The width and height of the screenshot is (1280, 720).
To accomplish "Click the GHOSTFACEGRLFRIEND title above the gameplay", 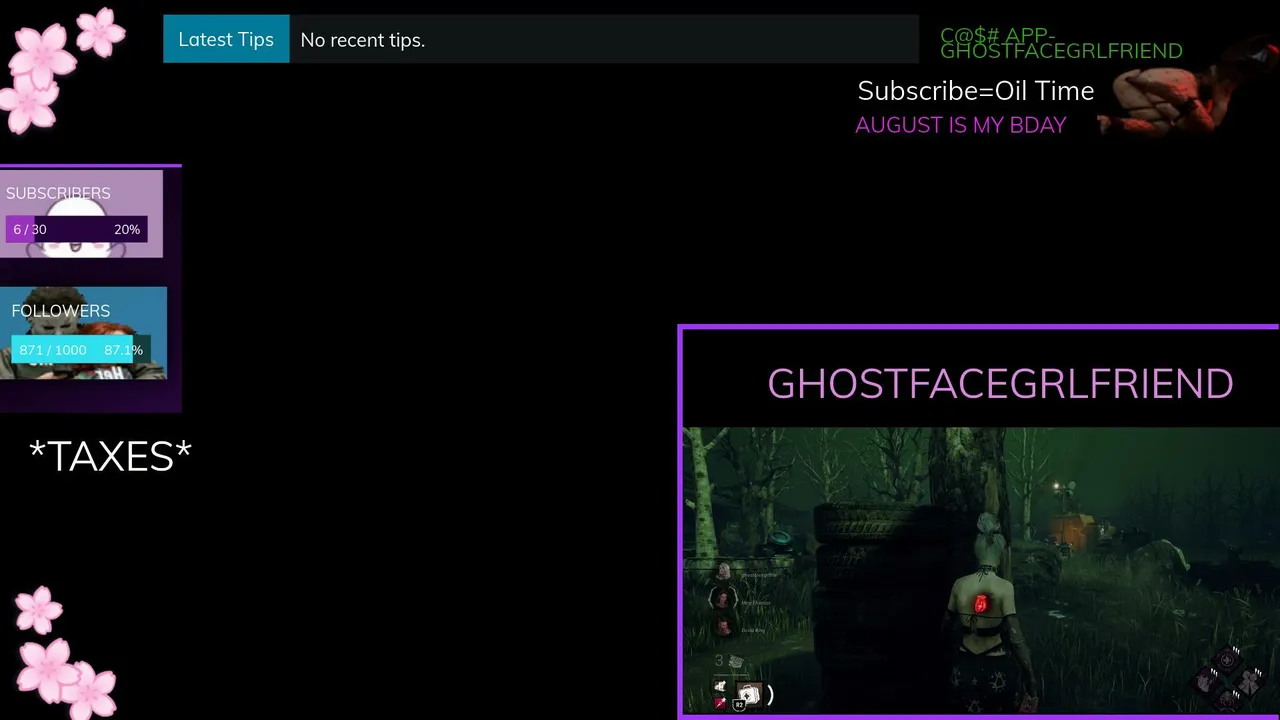I will click(x=1000, y=384).
